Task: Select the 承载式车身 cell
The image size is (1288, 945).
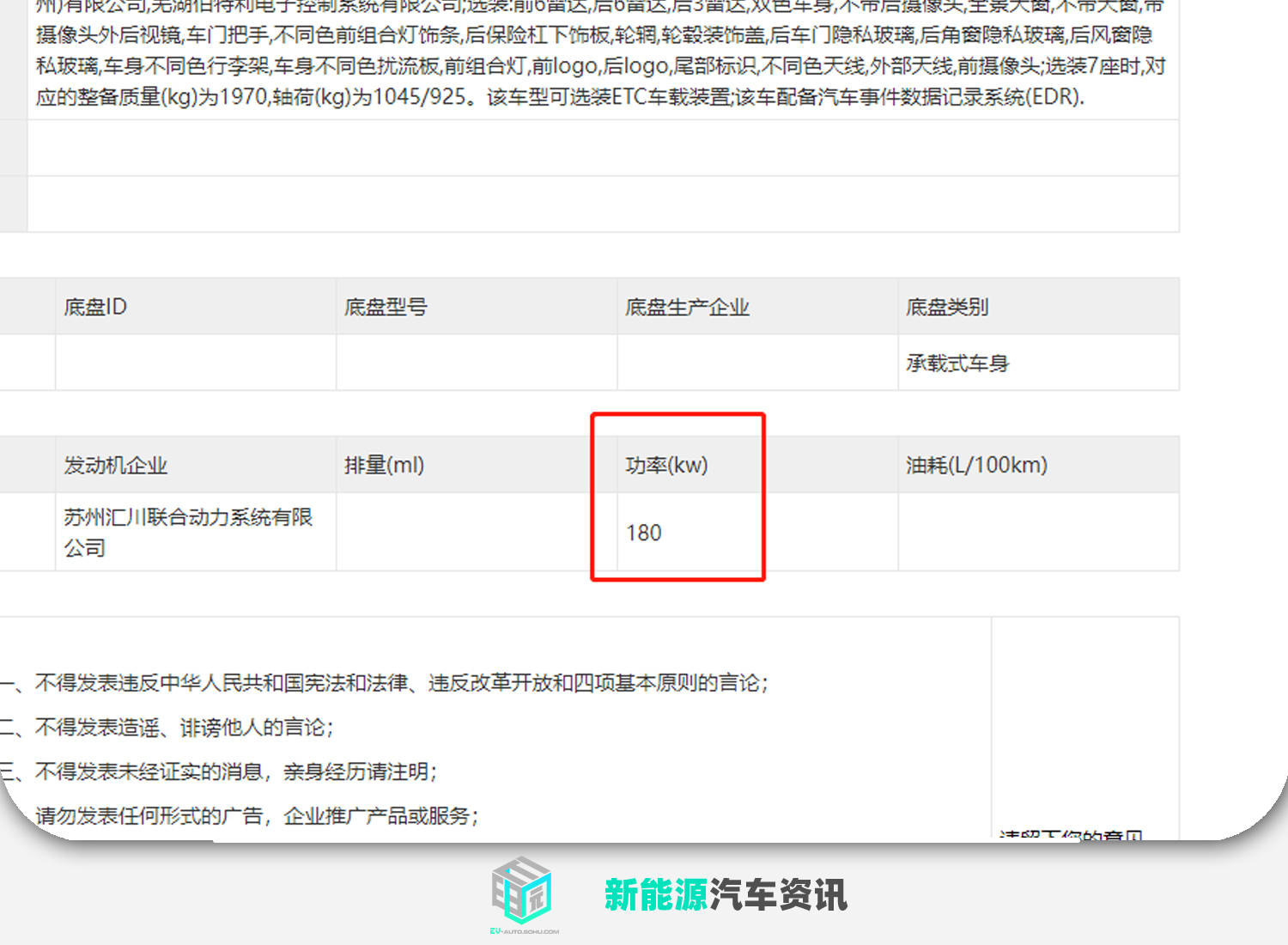Action: click(x=1039, y=363)
